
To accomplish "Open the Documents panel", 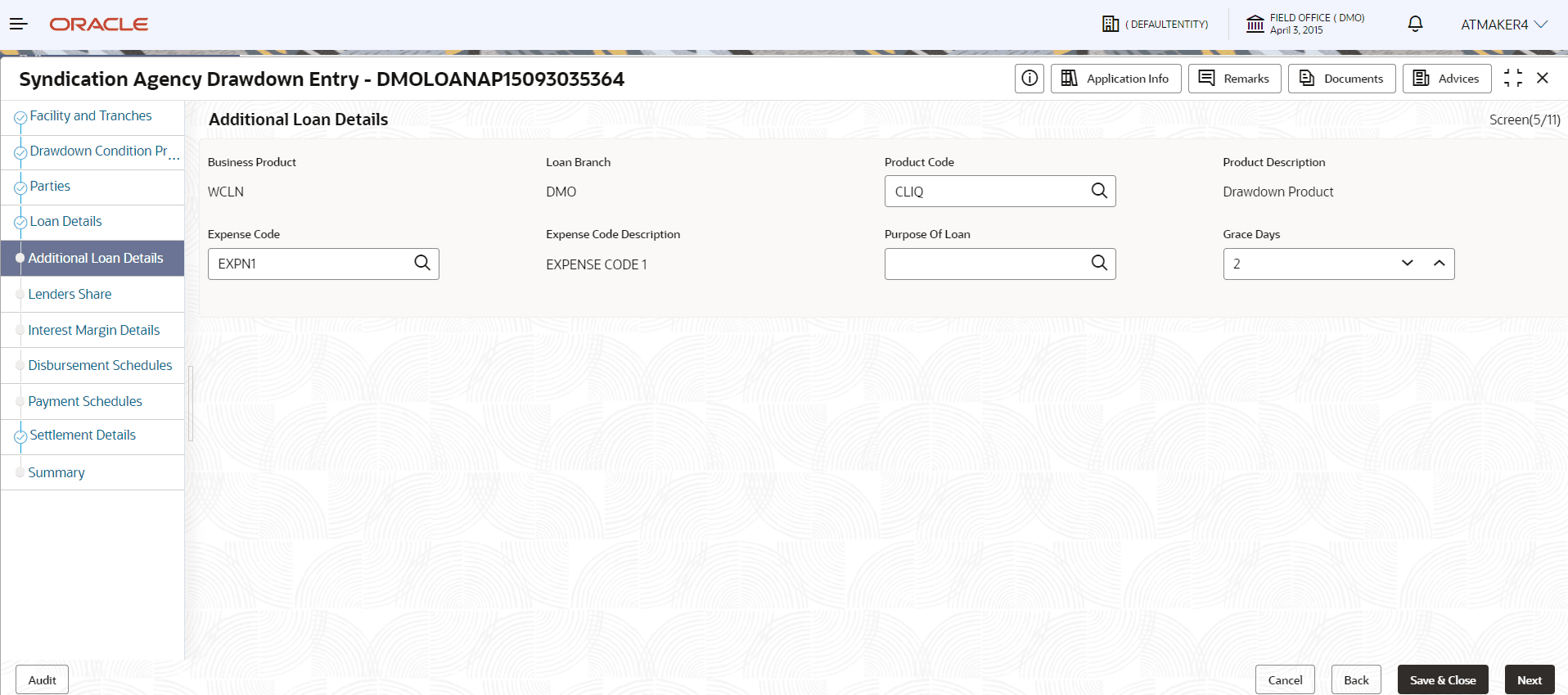I will click(1341, 79).
